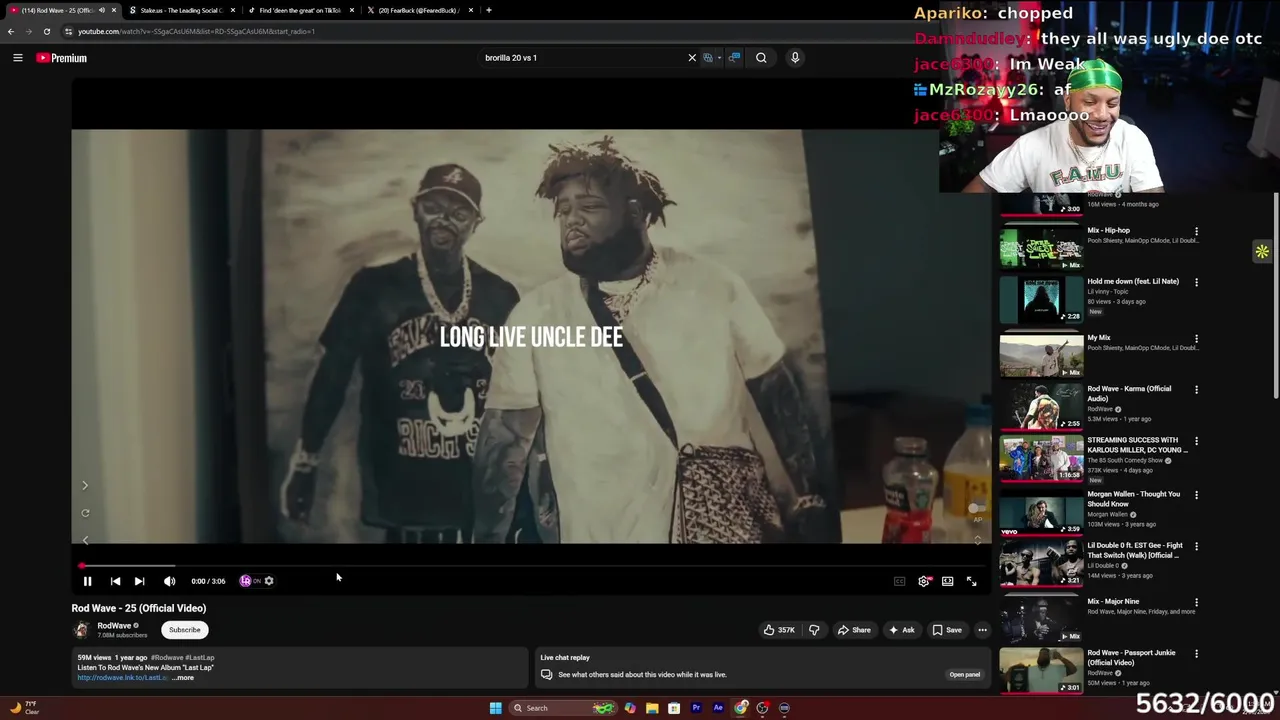Click the video progress bar
The width and height of the screenshot is (1280, 720).
(531, 566)
